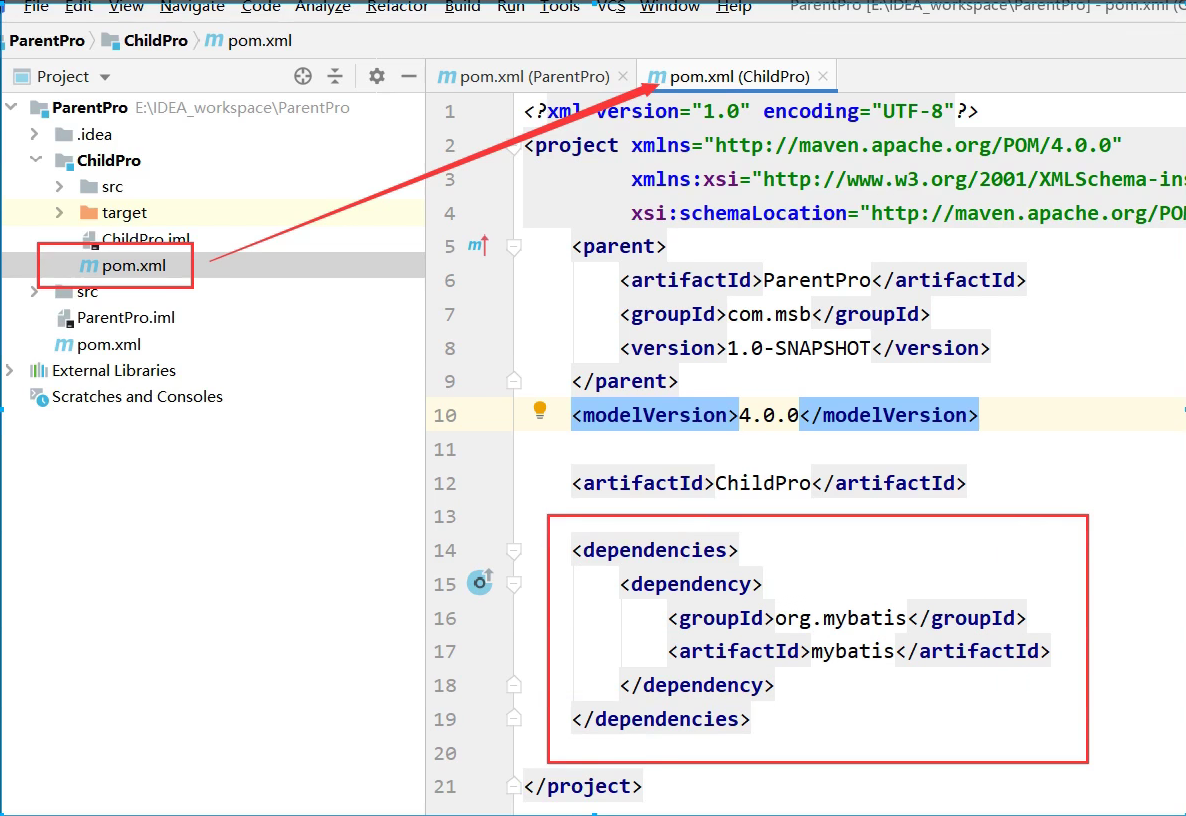This screenshot has height=816, width=1186.
Task: Click the yellow intention light bulb
Action: [539, 410]
